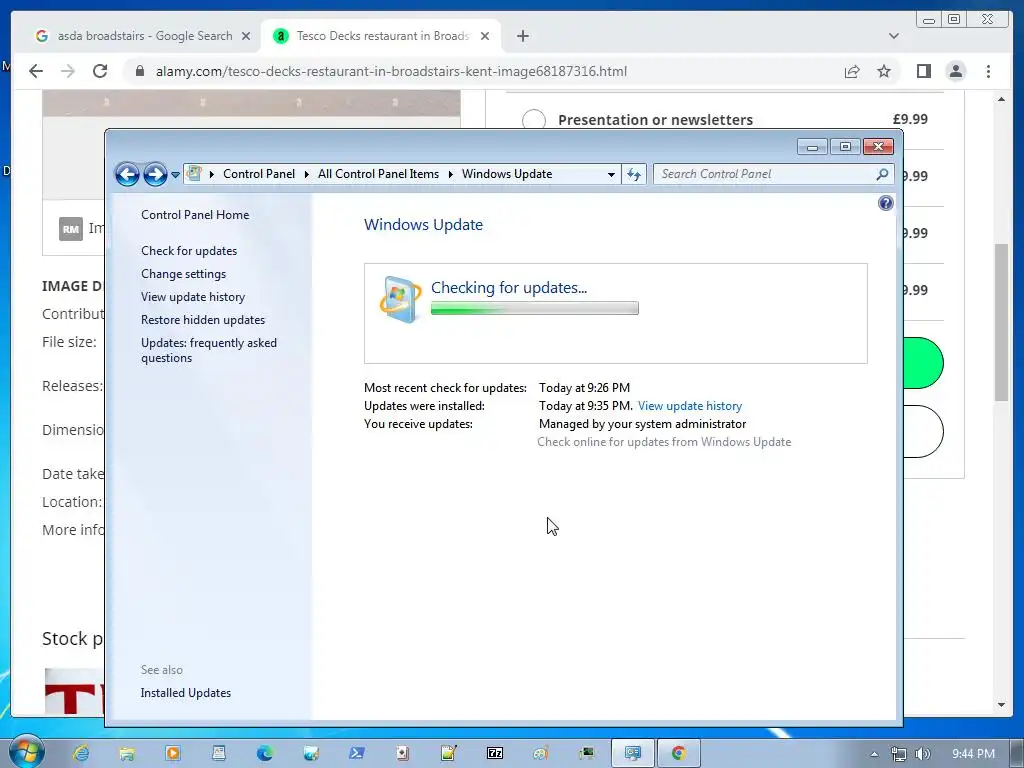Open Control Panel Home link

pos(195,215)
